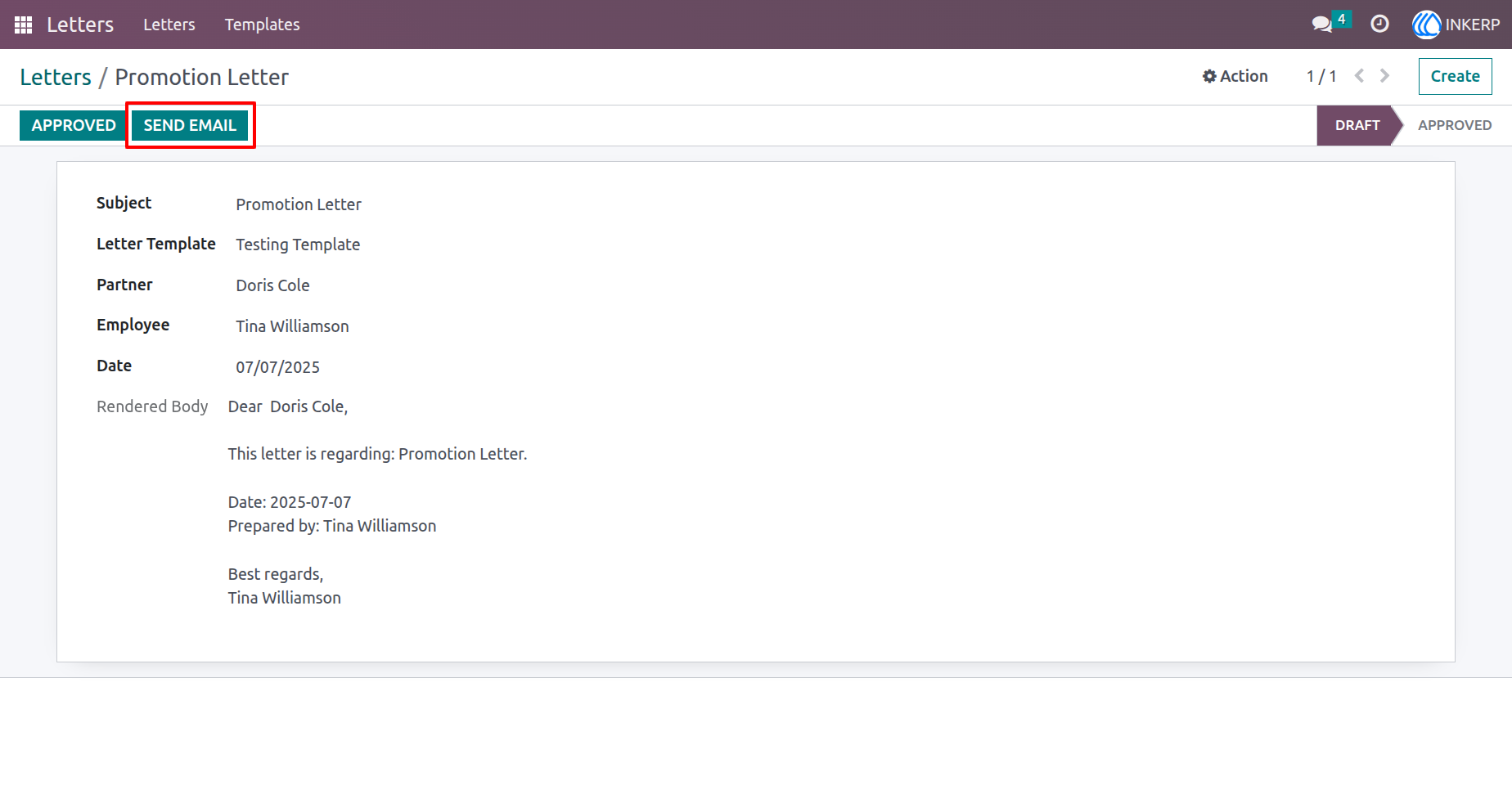1512x790 pixels.
Task: Click the 'Dear Doris Cole,' line
Action: (x=288, y=406)
